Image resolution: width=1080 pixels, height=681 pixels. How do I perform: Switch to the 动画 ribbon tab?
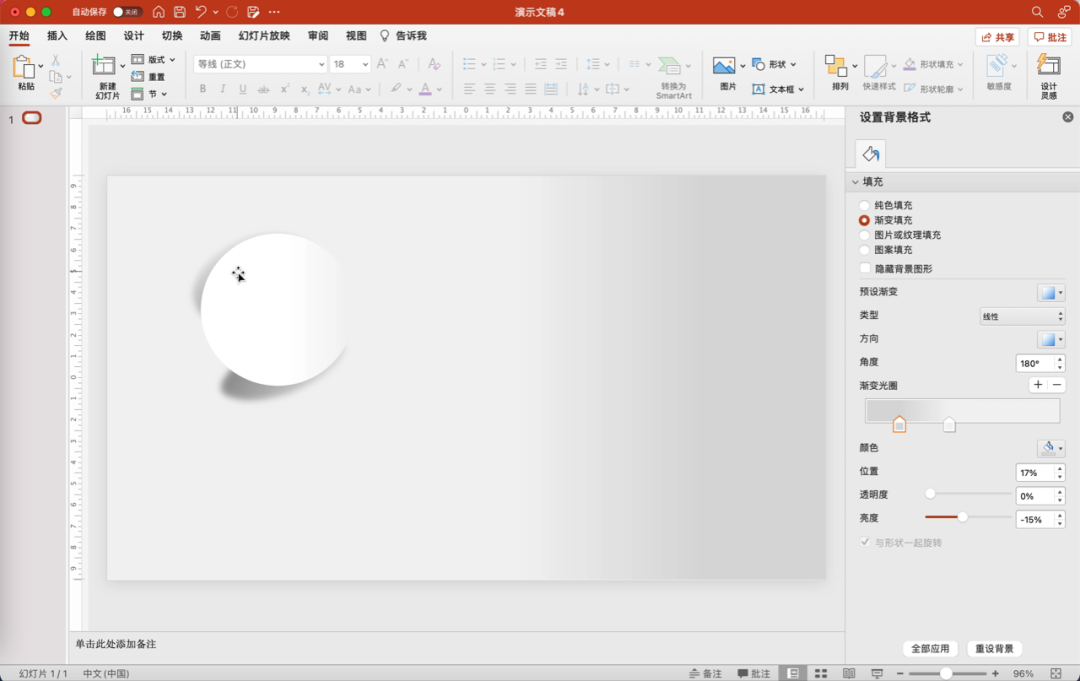[x=210, y=36]
